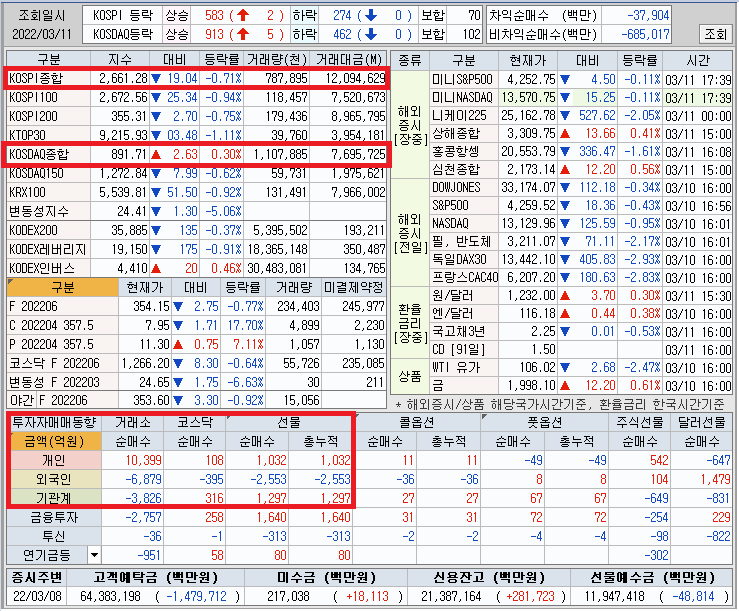
Task: Click the red up triangle in 상해종합 row
Action: coord(565,134)
